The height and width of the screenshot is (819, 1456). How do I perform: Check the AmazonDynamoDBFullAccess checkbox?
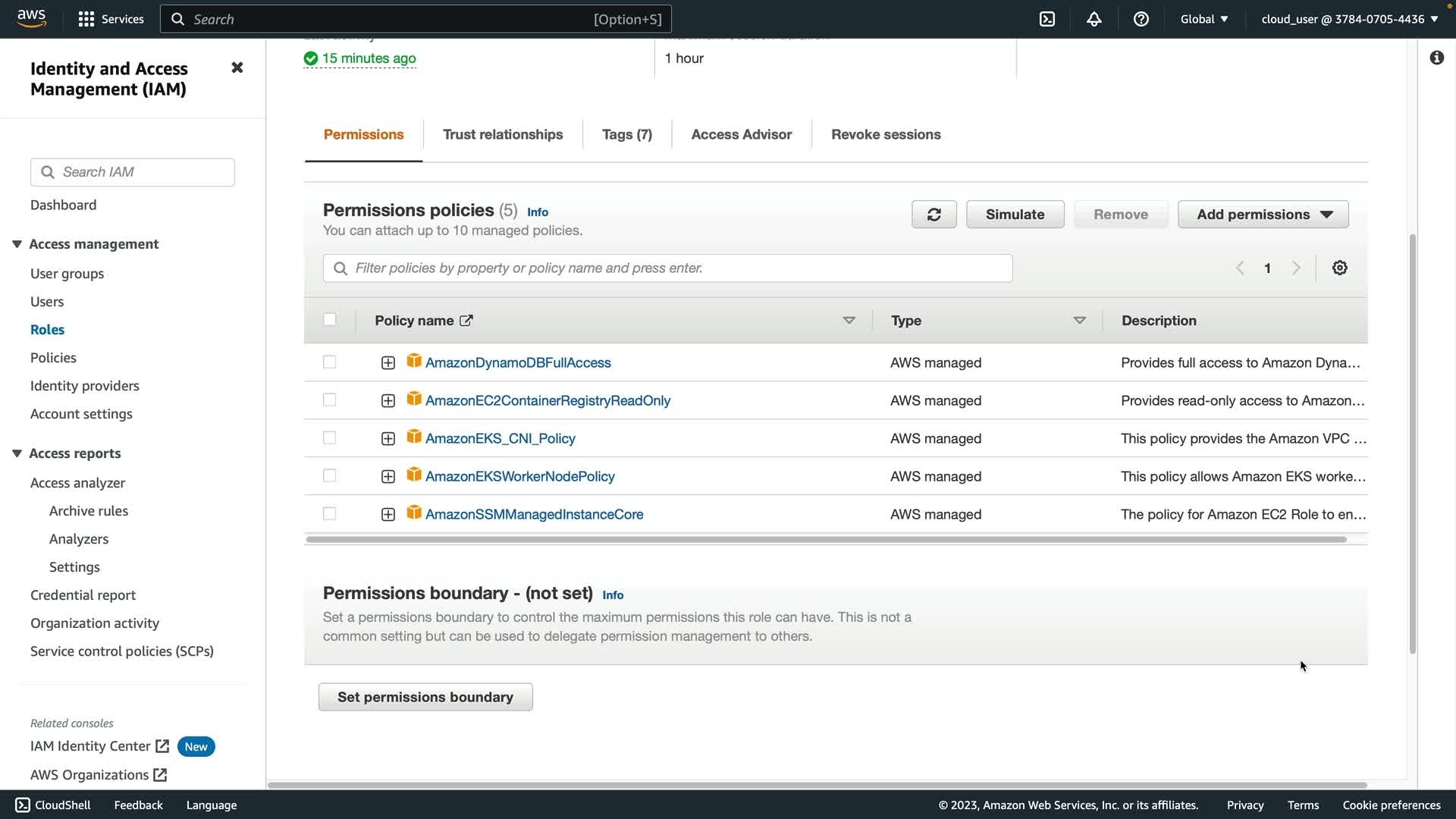(329, 362)
